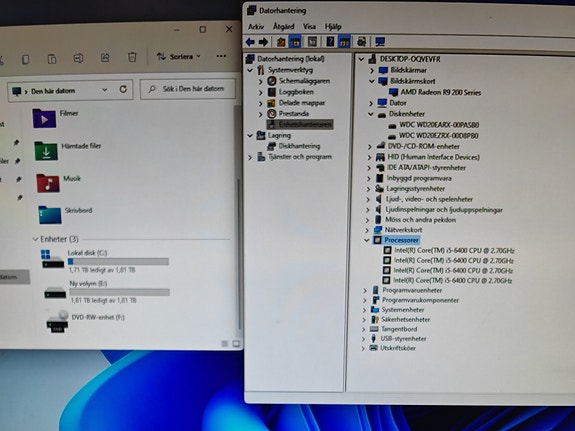The image size is (575, 431).
Task: Click the delete trash icon in Explorer
Action: 132,57
